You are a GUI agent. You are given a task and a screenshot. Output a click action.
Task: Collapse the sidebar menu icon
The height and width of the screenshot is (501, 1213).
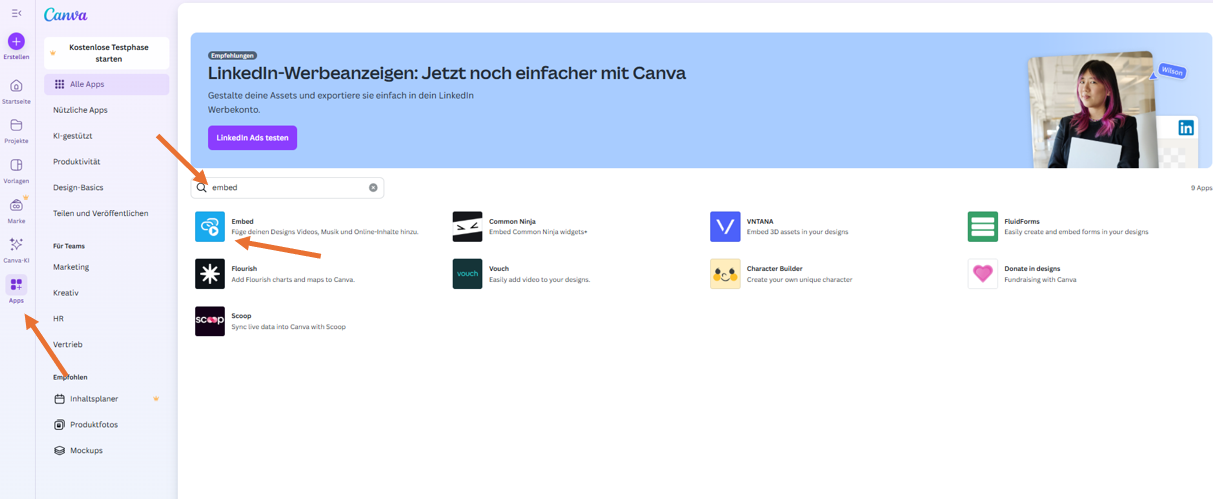[16, 13]
